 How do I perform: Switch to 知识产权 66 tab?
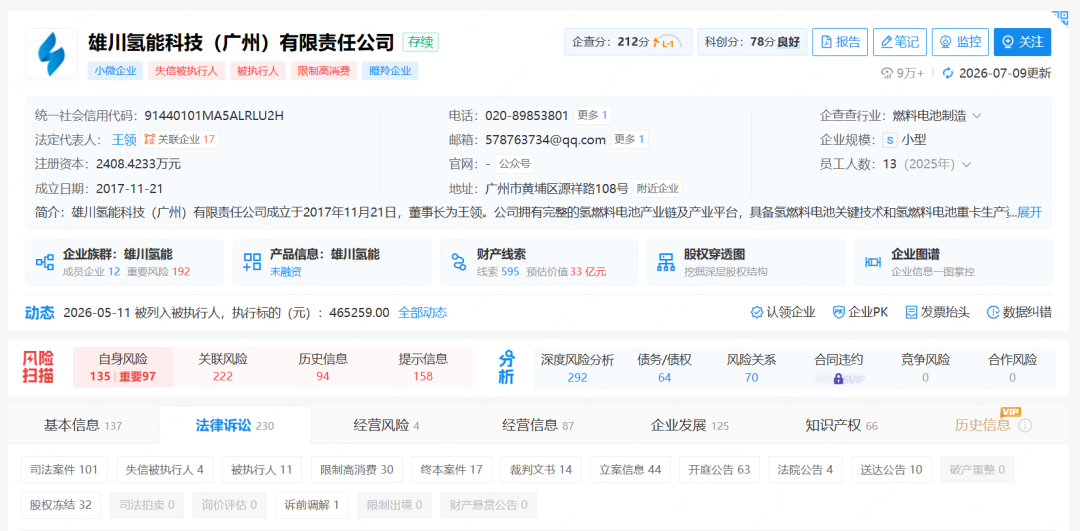pos(842,426)
